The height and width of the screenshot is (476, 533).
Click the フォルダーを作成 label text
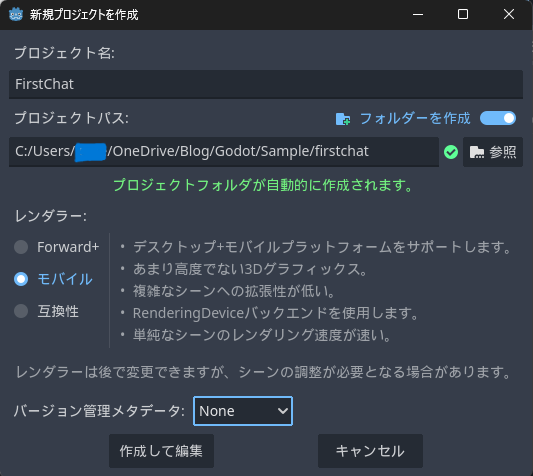pos(415,118)
